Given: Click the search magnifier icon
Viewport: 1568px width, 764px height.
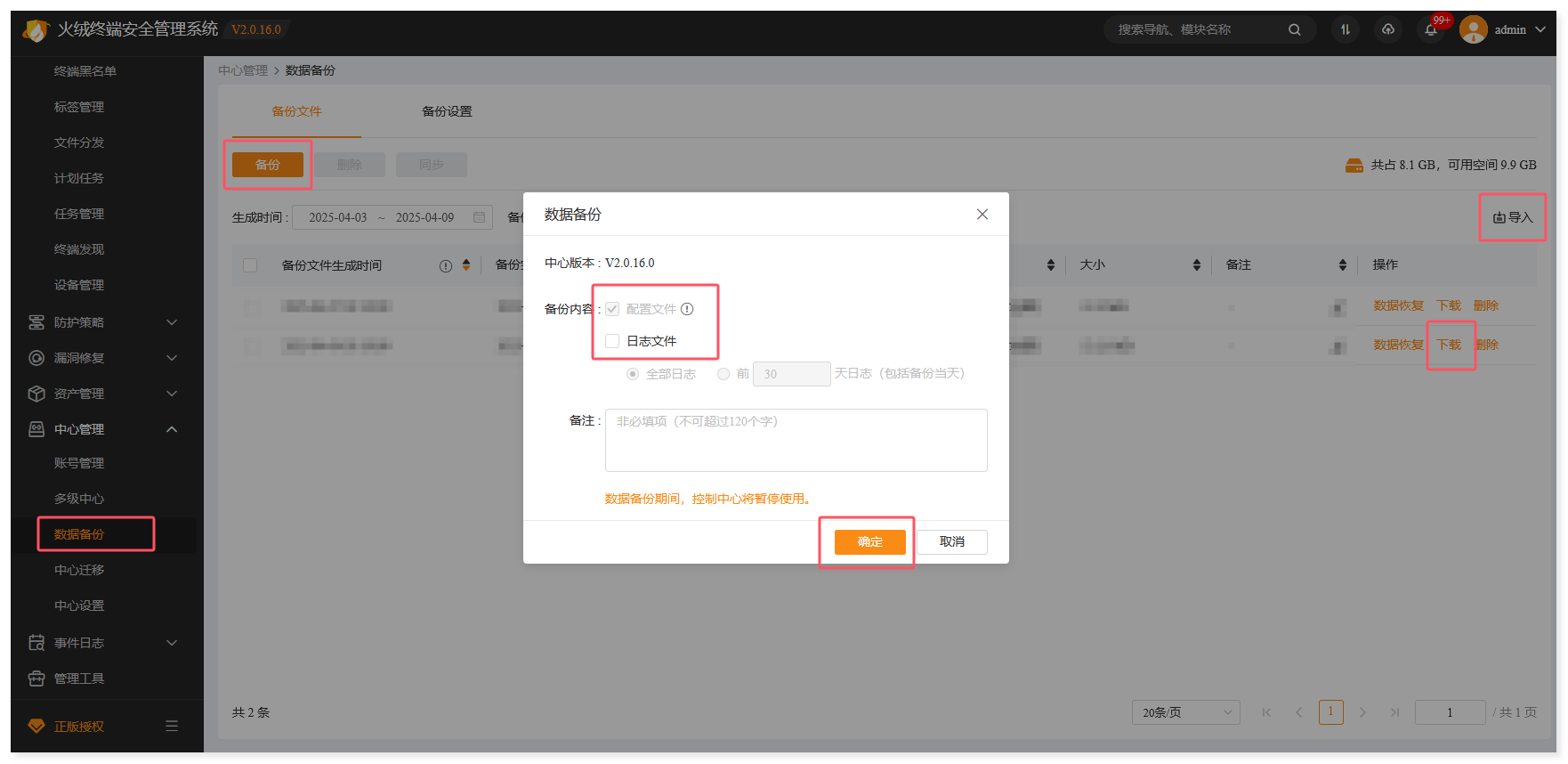Looking at the screenshot, I should point(1295,30).
